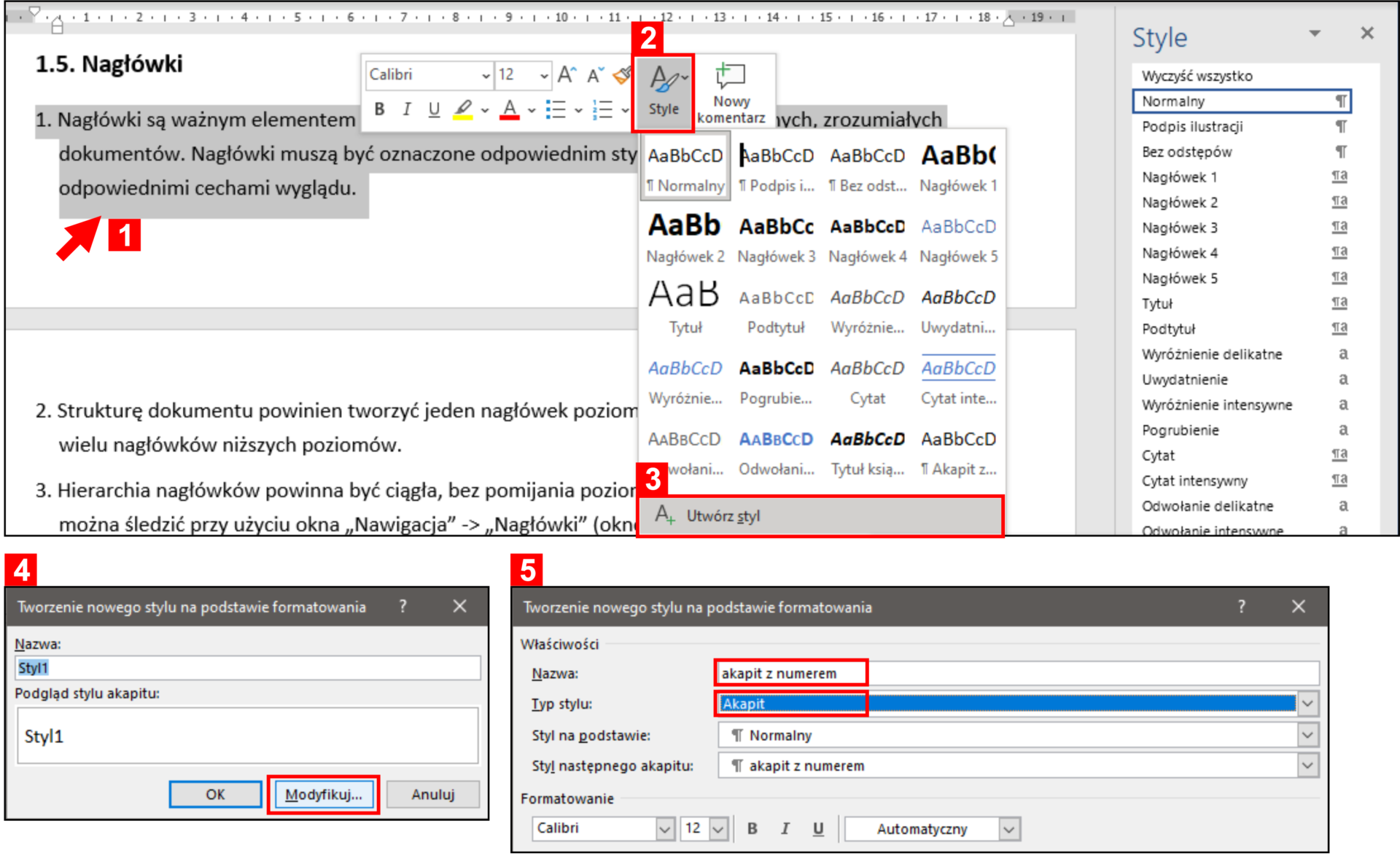Apply red font color button

coord(510,109)
